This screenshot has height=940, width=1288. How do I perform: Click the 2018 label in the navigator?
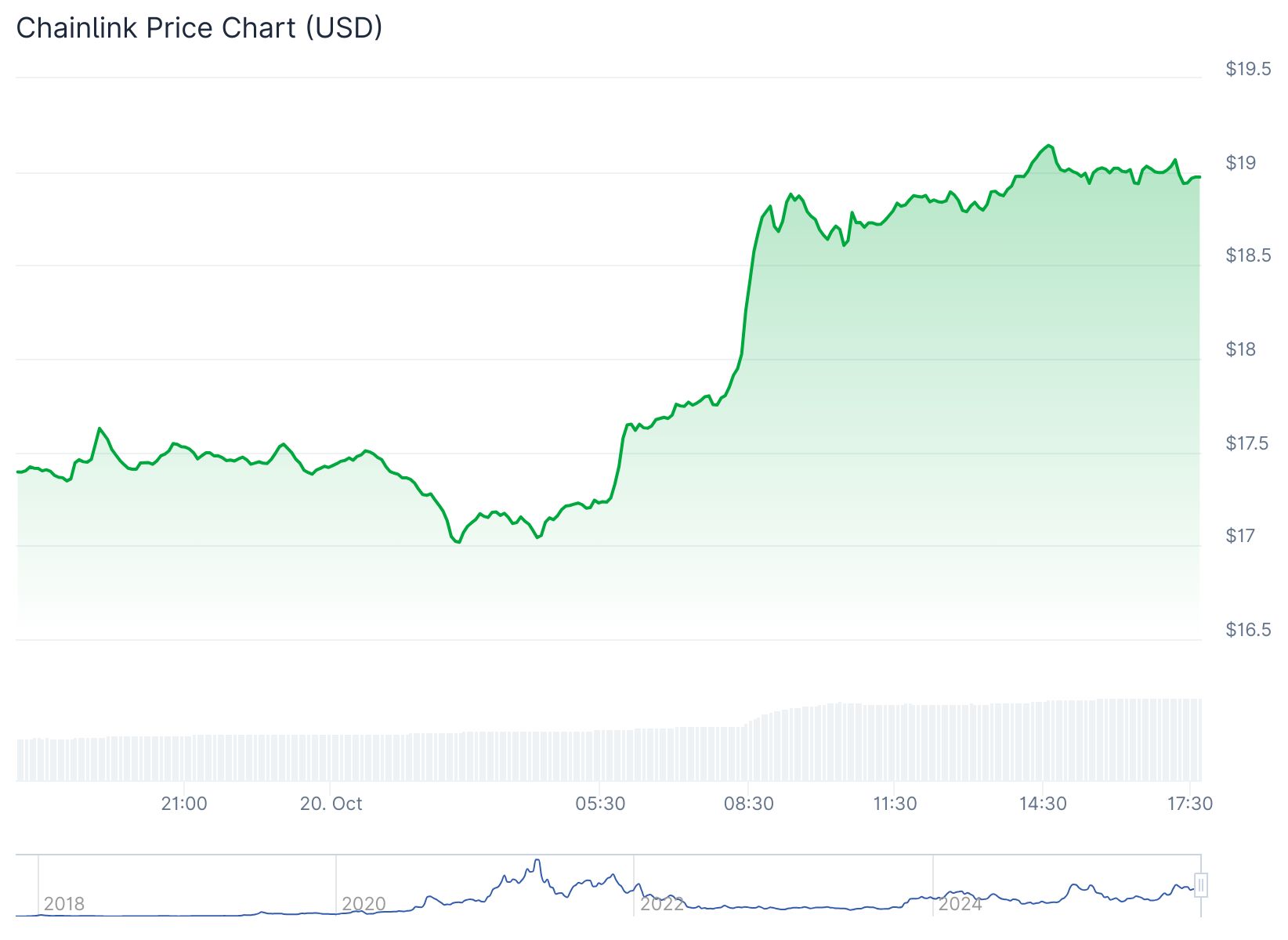[64, 904]
